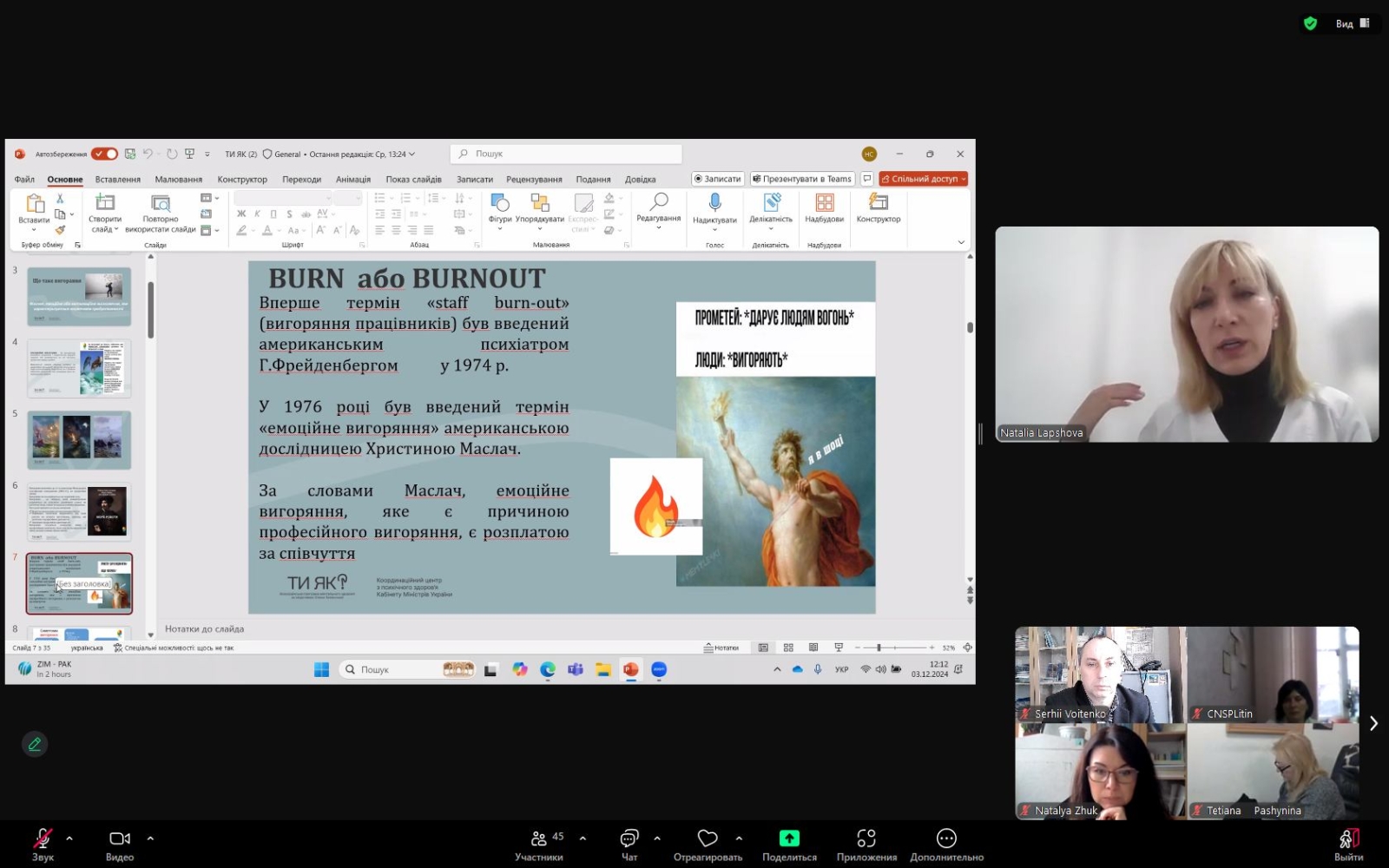Expand audio options arrow next to Звук
The image size is (1389, 868).
click(x=69, y=838)
